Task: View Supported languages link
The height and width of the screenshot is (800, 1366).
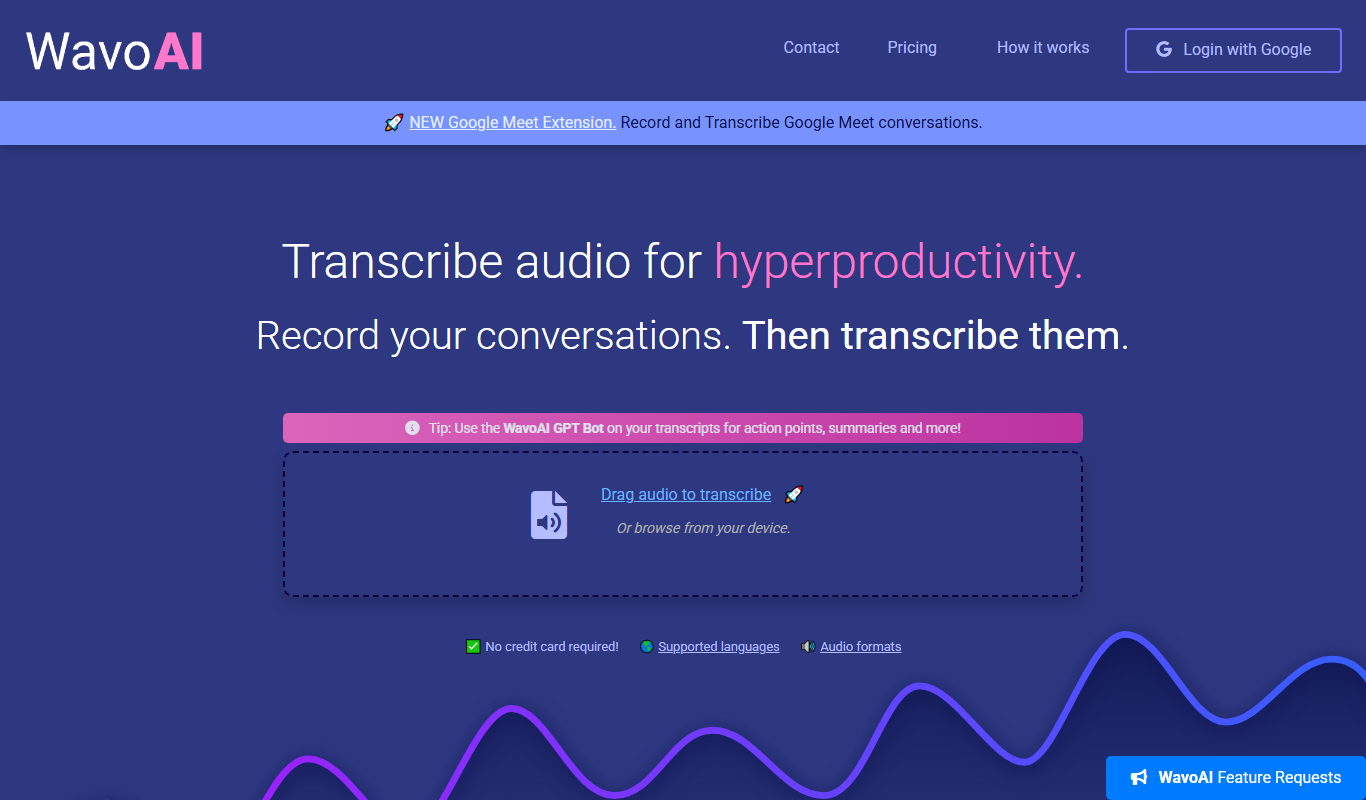Action: tap(719, 647)
